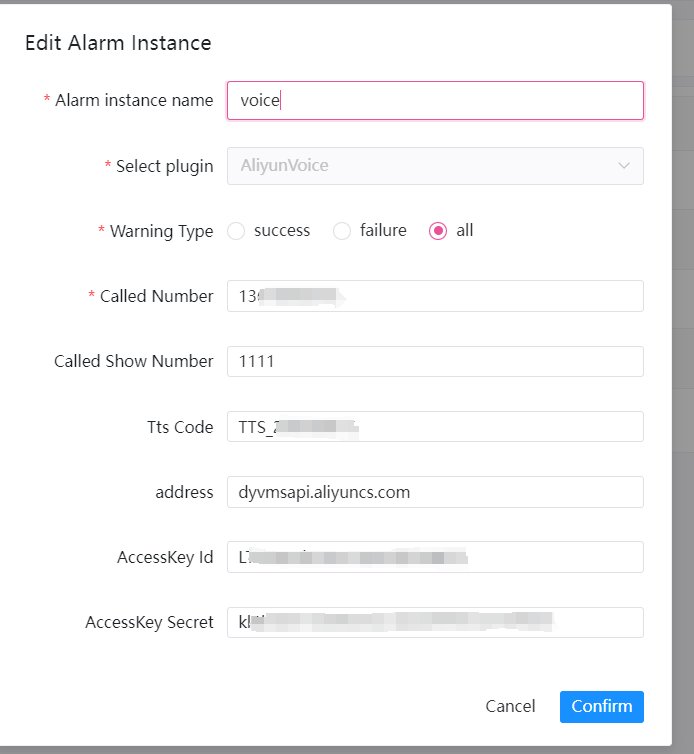The height and width of the screenshot is (754, 694).
Task: Click the AccessKey Secret label text
Action: [x=149, y=622]
